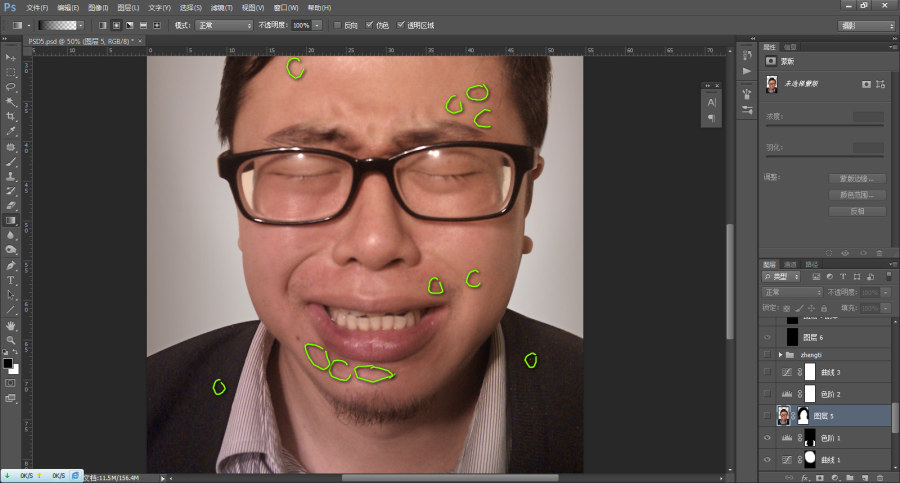This screenshot has width=900, height=483.
Task: Select the Zoom tool
Action: (10, 340)
